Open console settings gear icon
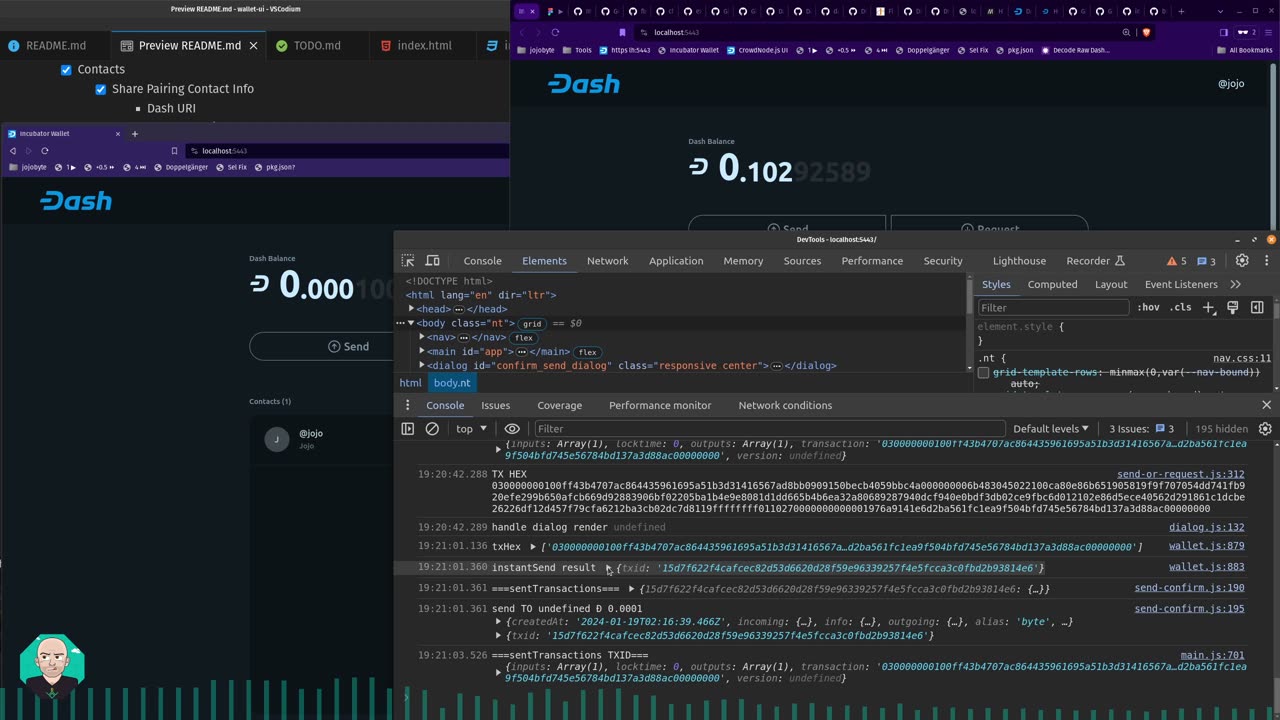The image size is (1280, 720). tap(1265, 429)
